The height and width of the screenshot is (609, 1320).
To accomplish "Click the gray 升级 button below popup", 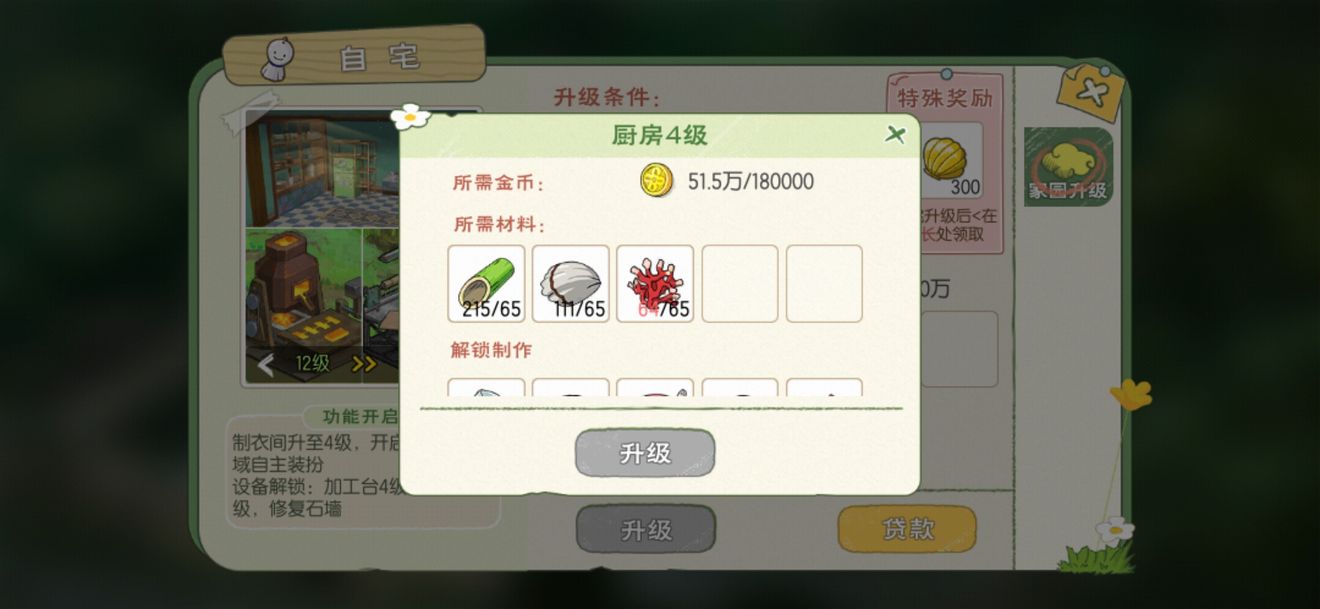I will 646,529.
